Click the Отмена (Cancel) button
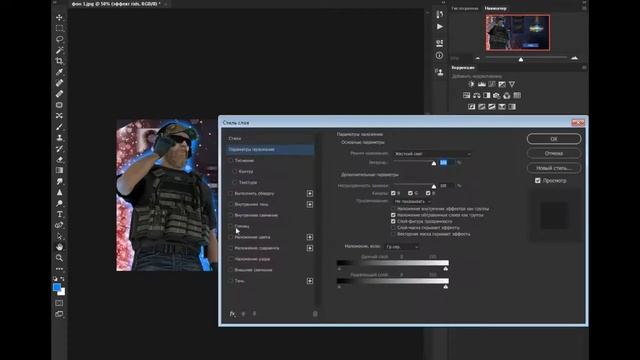This screenshot has height=360, width=640. pyautogui.click(x=554, y=153)
